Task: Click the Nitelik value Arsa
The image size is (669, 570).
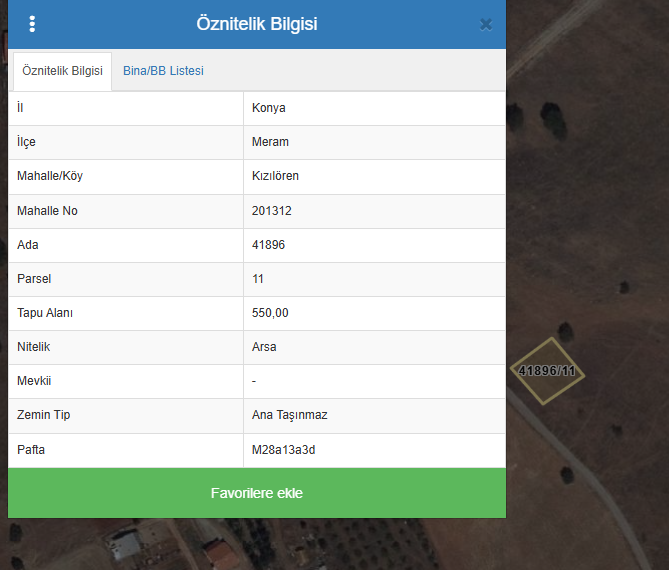Action: point(264,347)
